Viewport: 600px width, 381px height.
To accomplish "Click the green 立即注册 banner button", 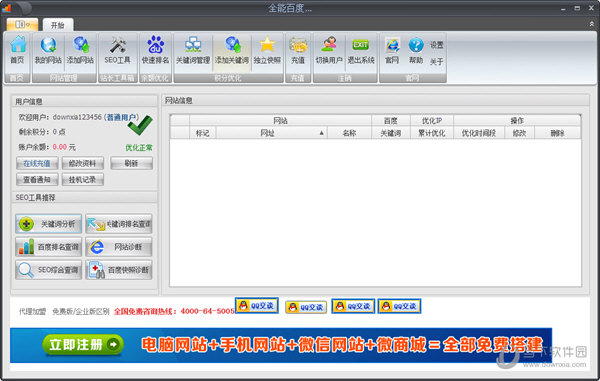I will tap(83, 345).
